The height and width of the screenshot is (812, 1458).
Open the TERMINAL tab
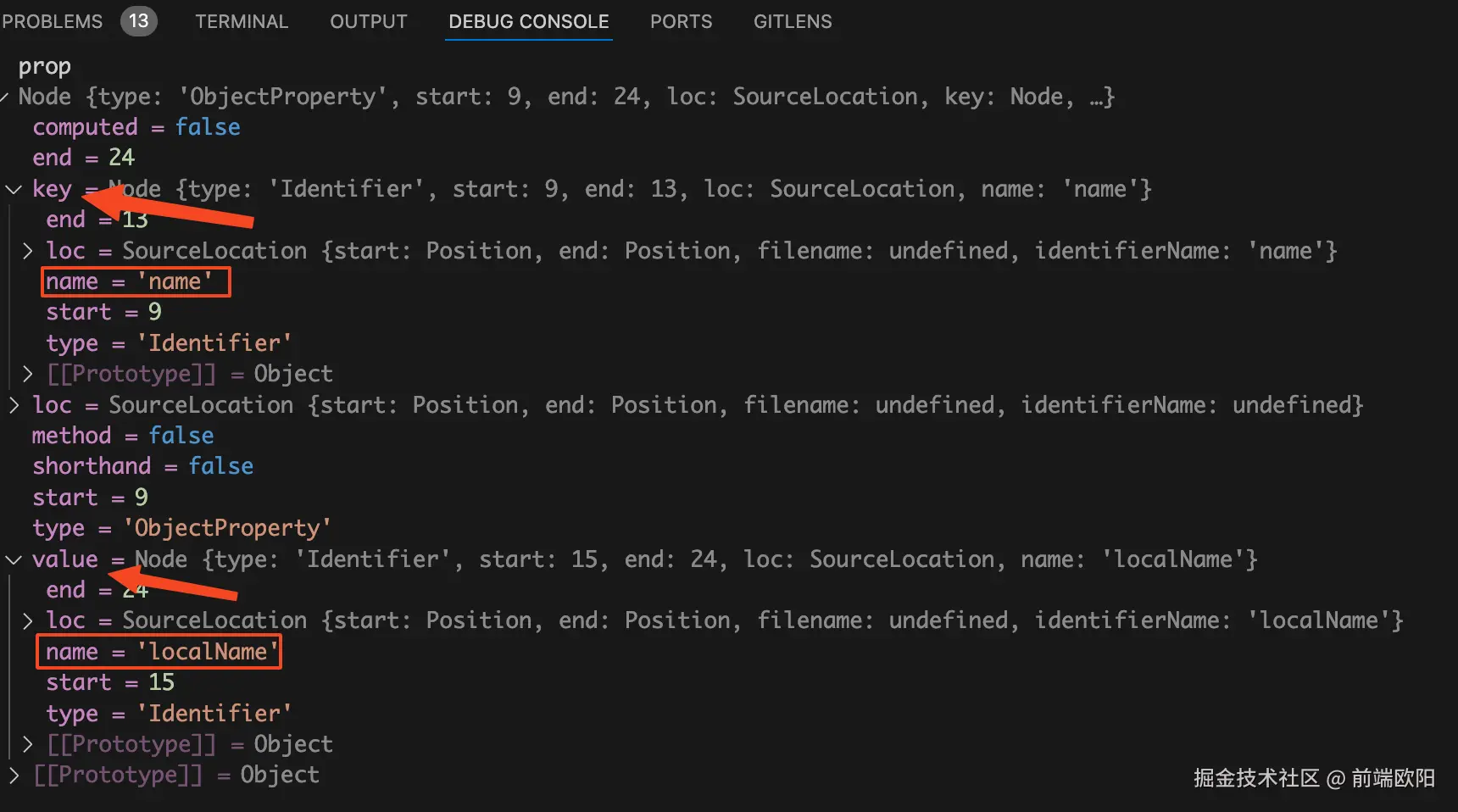click(x=242, y=21)
